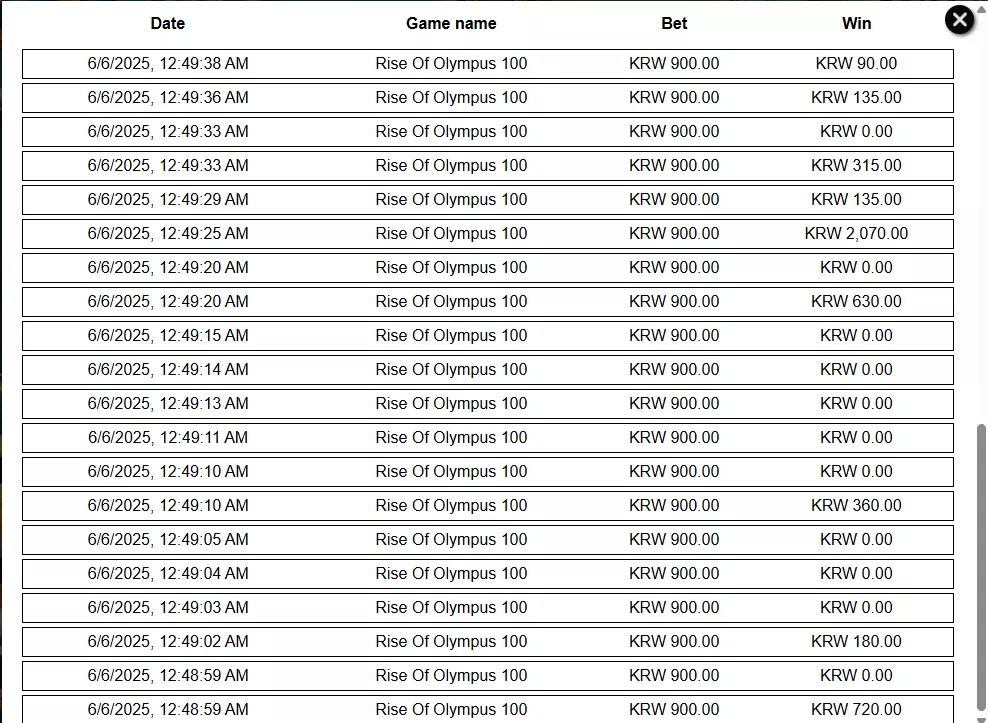Click KRW 900.00 bet in 12:49:03 row
Image resolution: width=988 pixels, height=723 pixels.
(x=674, y=608)
